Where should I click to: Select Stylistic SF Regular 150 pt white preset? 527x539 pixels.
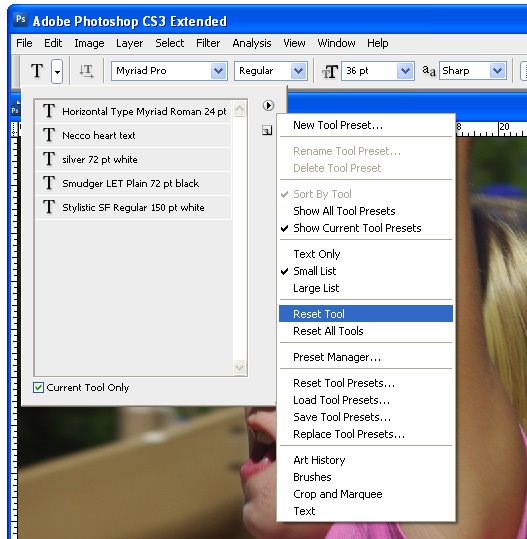pyautogui.click(x=133, y=208)
